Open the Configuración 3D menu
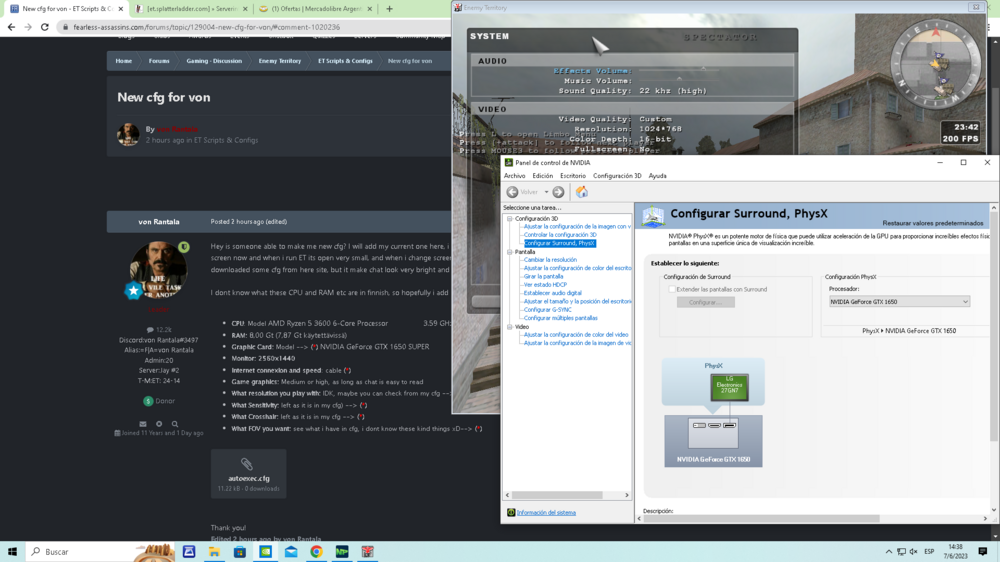 617,176
